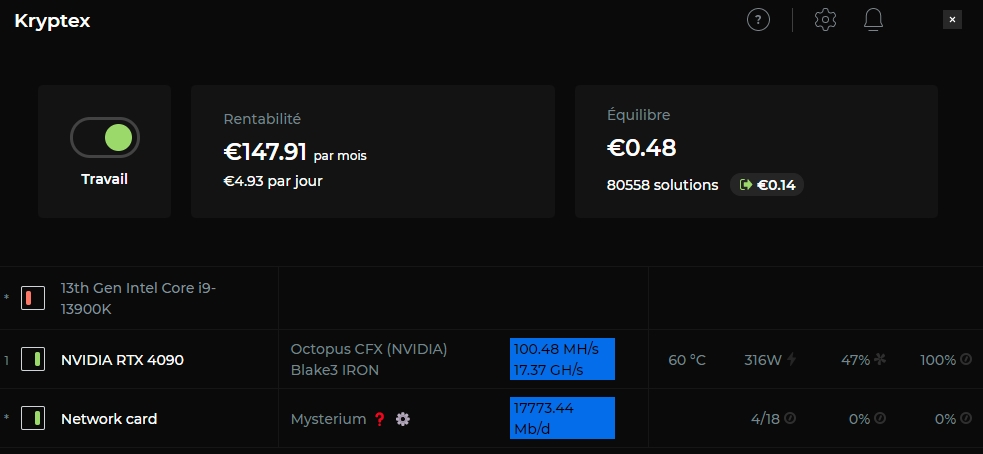Click the 17773.44 Mb/d traffic box
This screenshot has height=454, width=983.
point(562,418)
